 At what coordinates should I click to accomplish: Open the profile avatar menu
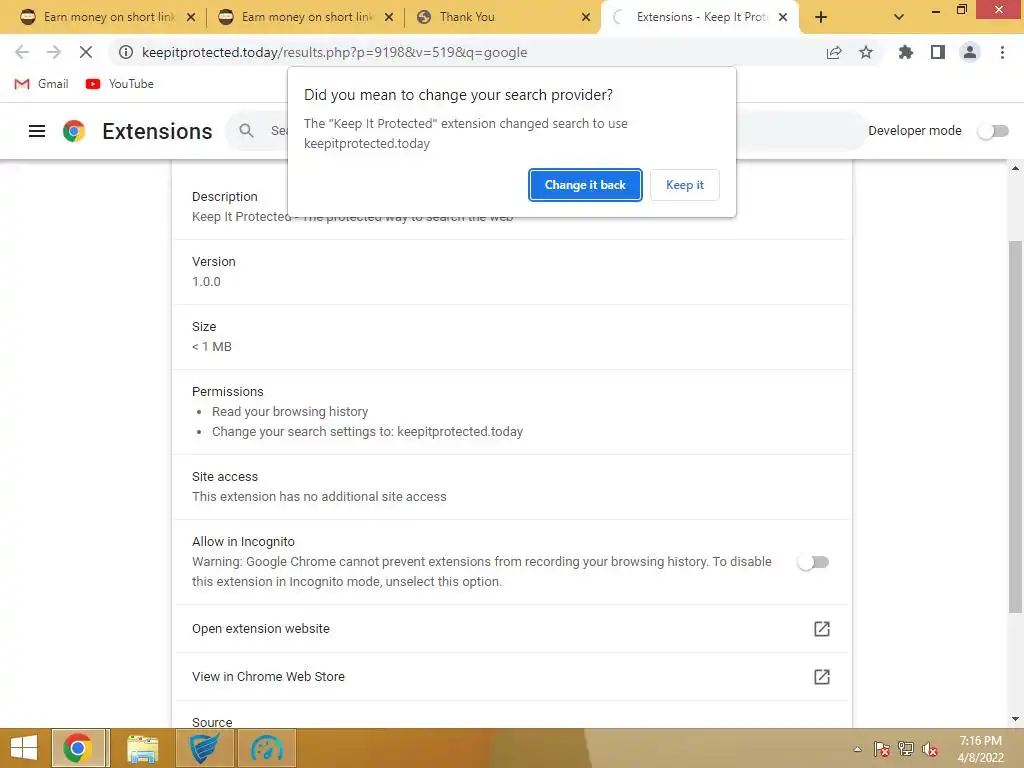(970, 52)
